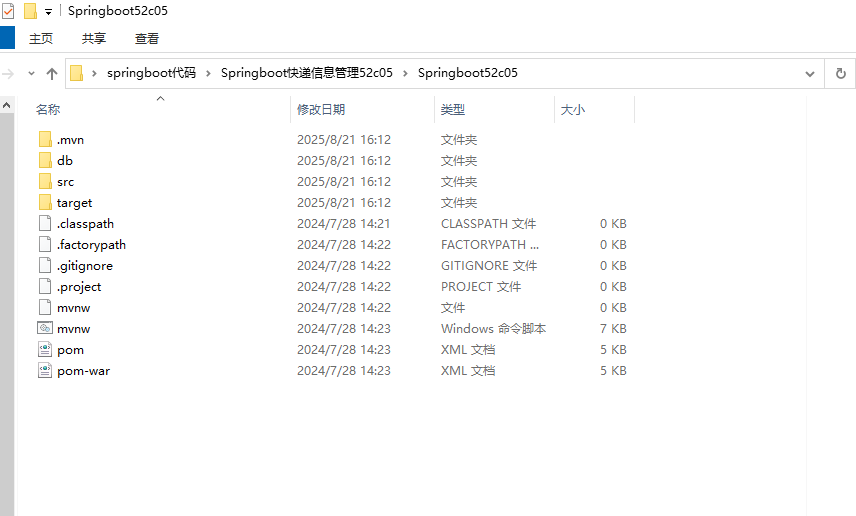The width and height of the screenshot is (856, 516).
Task: Expand the address bar history dropdown
Action: tap(810, 74)
